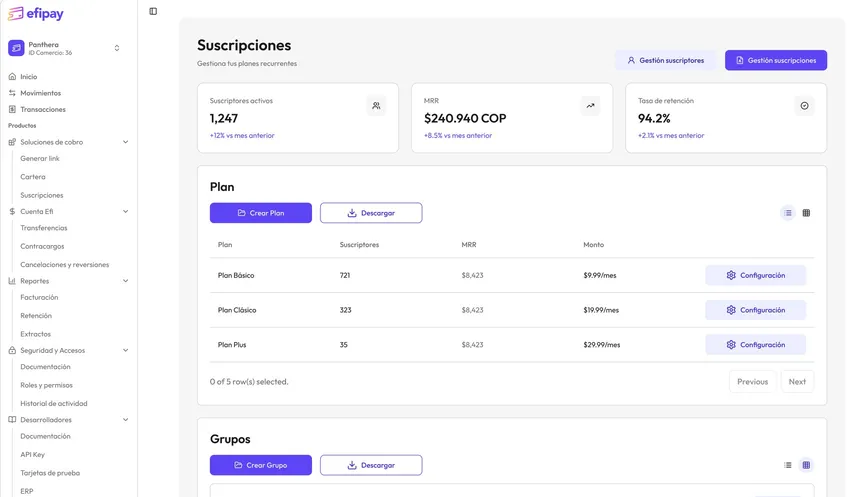
Task: Click the Inicio home icon
Action: pos(12,77)
